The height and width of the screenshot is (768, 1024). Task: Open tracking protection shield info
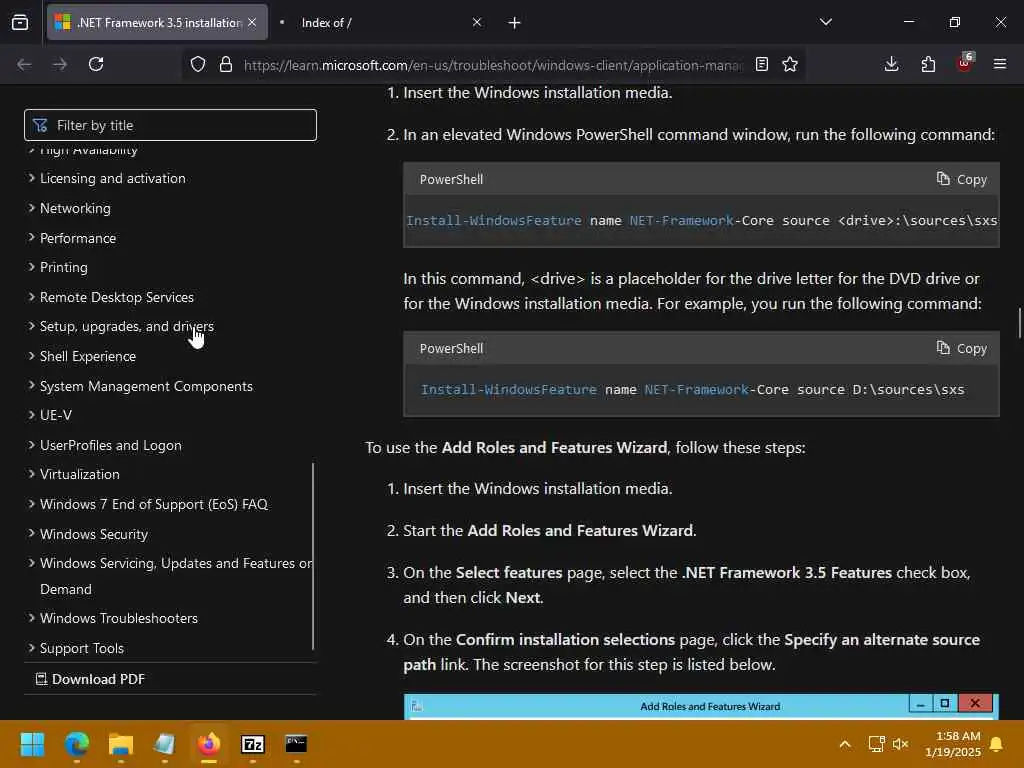click(198, 64)
